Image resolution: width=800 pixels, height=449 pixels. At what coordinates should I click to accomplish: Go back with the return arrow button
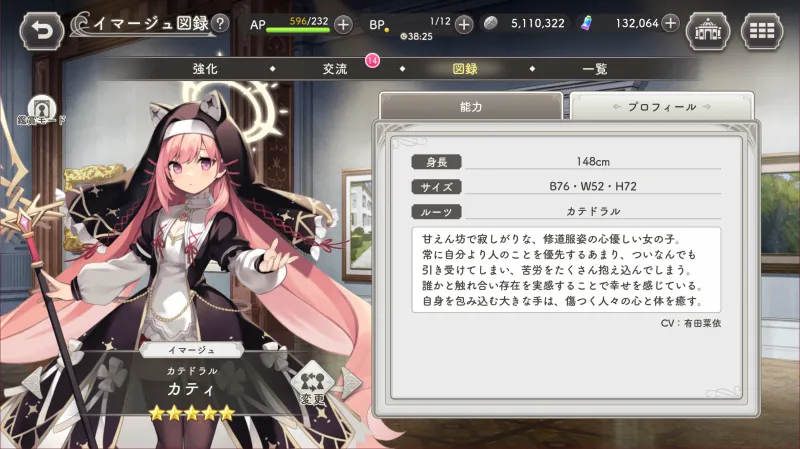click(42, 31)
